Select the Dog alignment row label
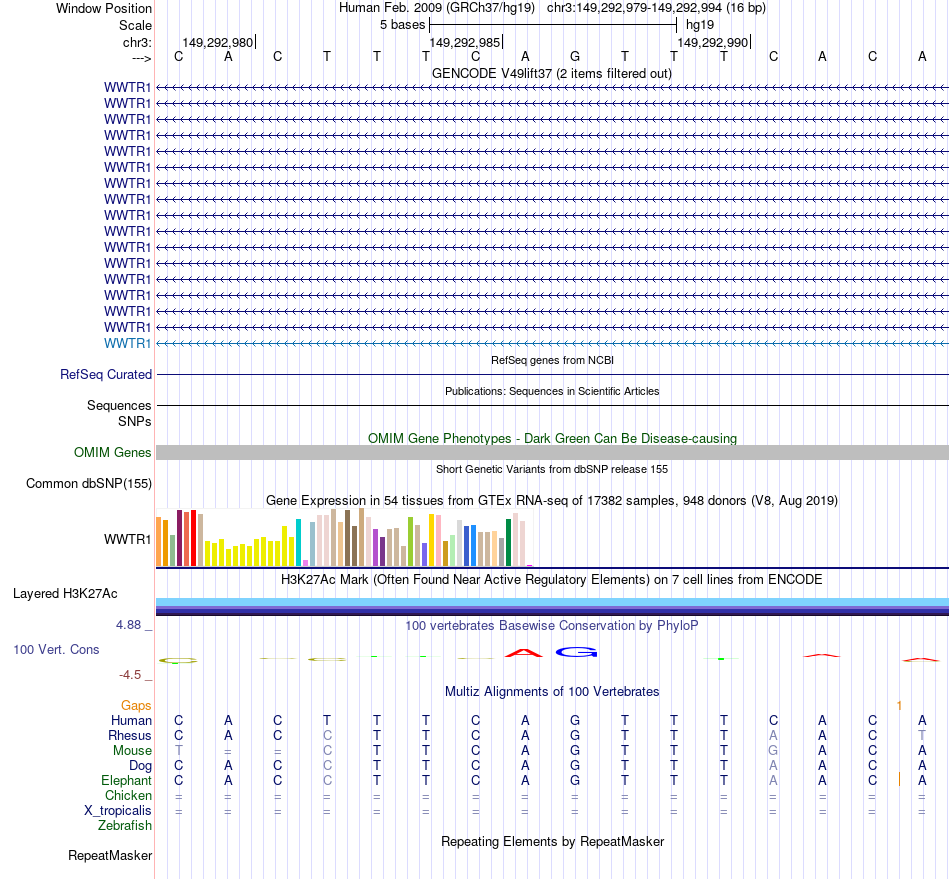950x879 pixels. click(x=140, y=766)
